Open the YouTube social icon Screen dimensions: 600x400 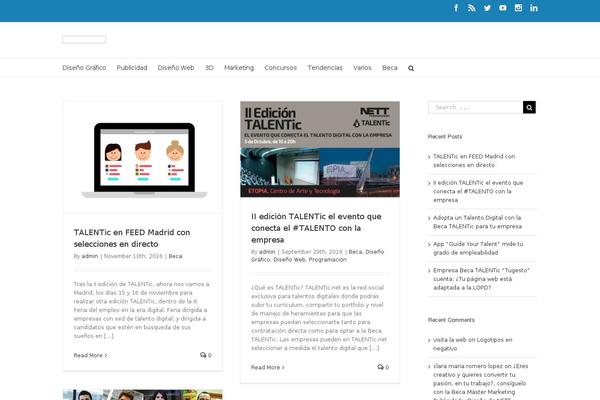[503, 8]
